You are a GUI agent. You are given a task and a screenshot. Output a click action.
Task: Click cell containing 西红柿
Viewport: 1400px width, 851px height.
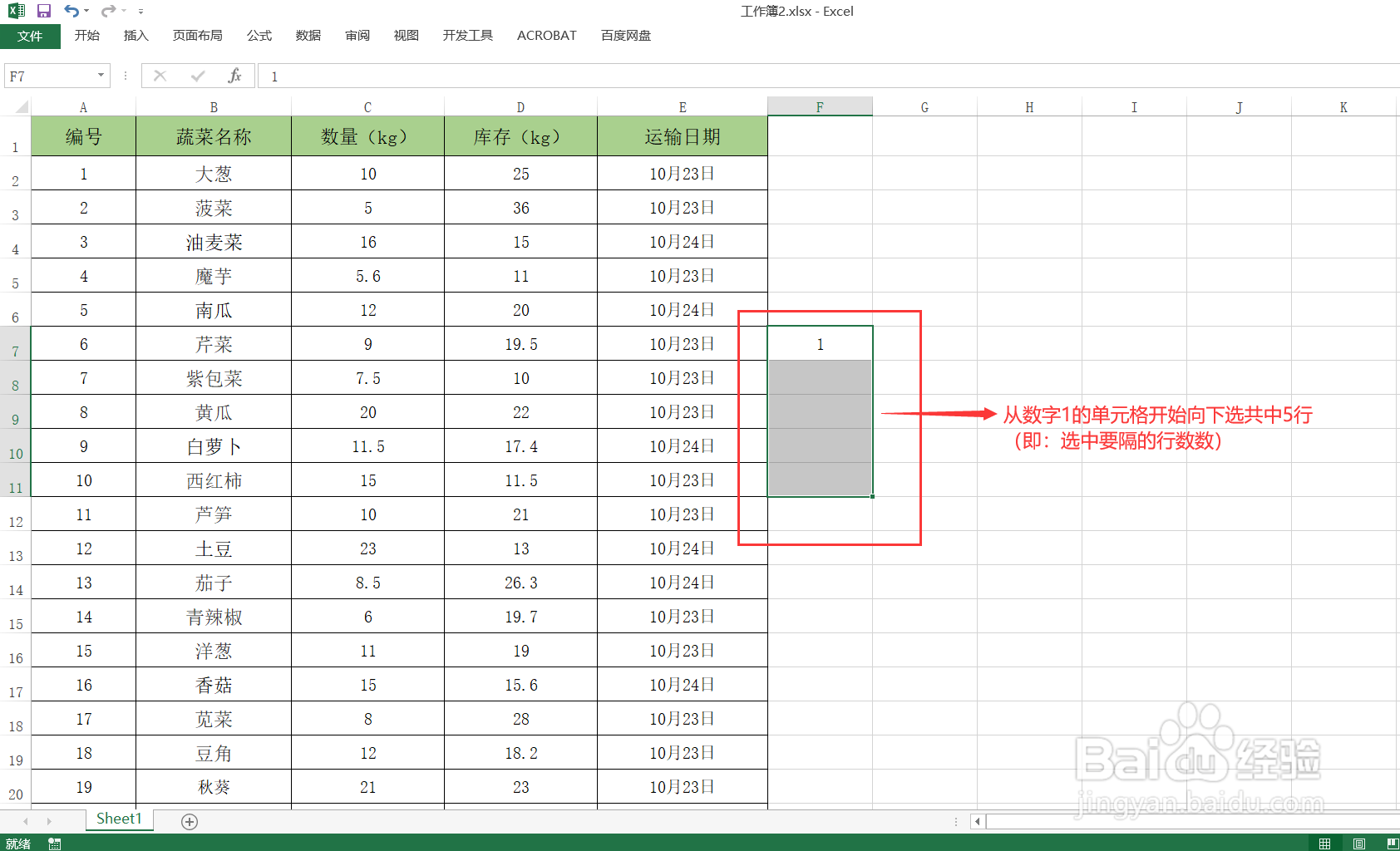(214, 480)
